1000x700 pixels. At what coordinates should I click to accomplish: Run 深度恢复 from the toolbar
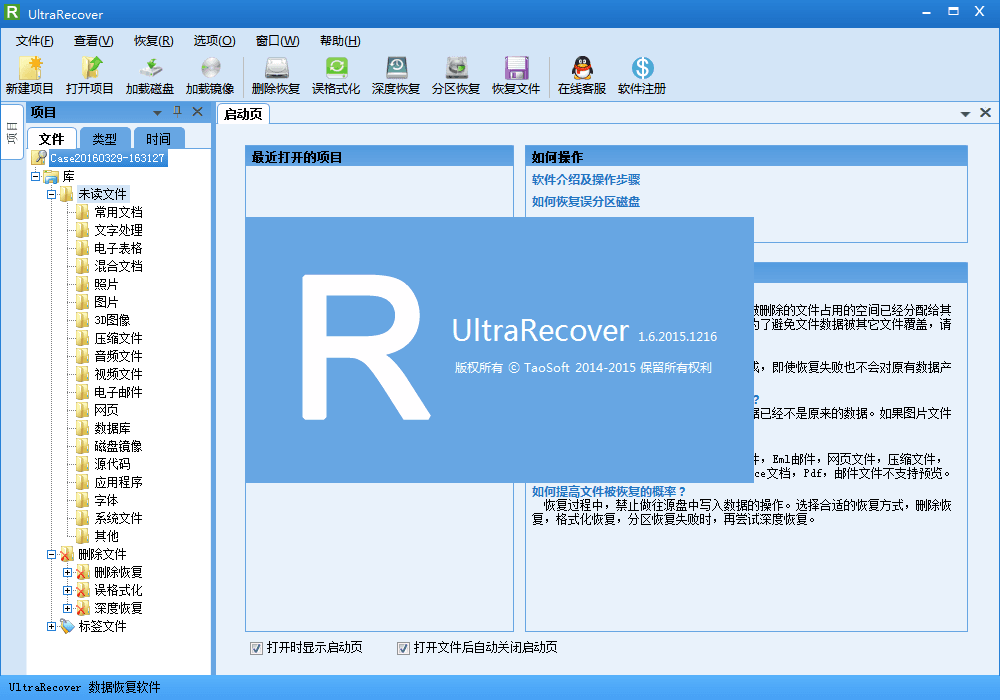396,75
